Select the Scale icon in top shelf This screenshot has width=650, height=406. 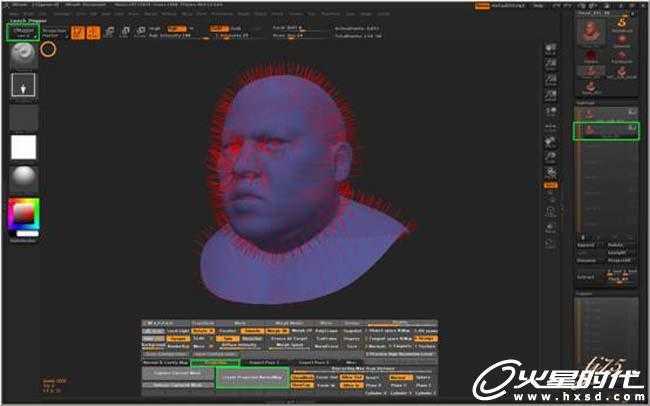(125, 32)
